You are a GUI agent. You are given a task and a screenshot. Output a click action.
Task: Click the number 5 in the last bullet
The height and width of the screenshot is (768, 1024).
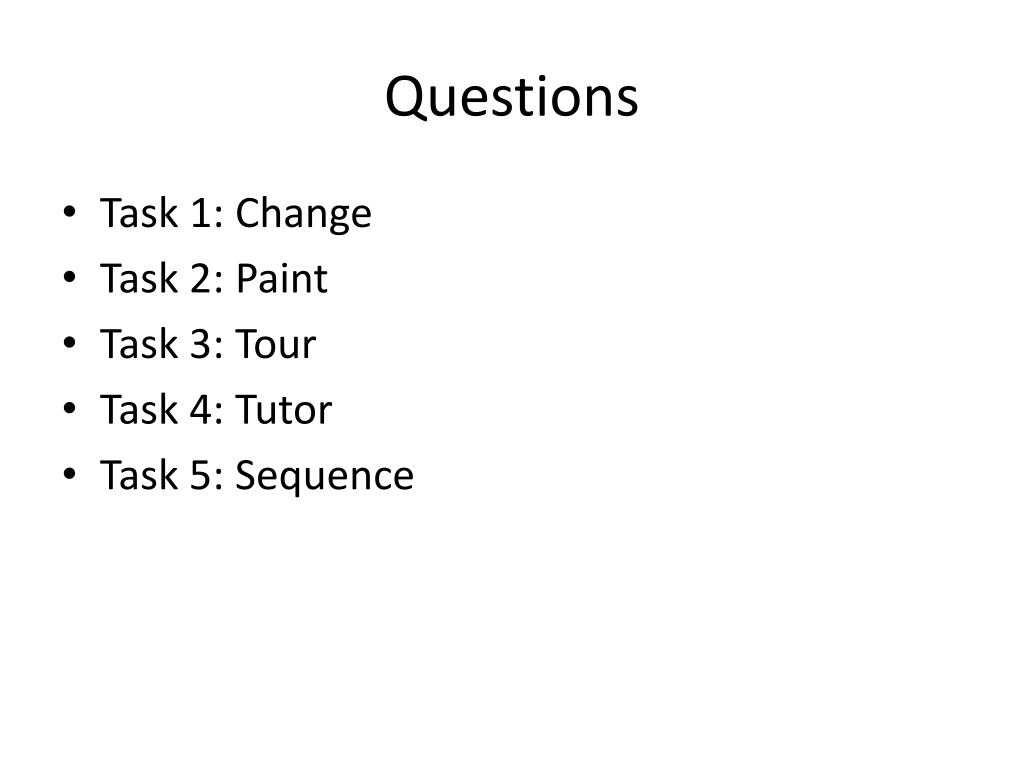pyautogui.click(x=201, y=475)
